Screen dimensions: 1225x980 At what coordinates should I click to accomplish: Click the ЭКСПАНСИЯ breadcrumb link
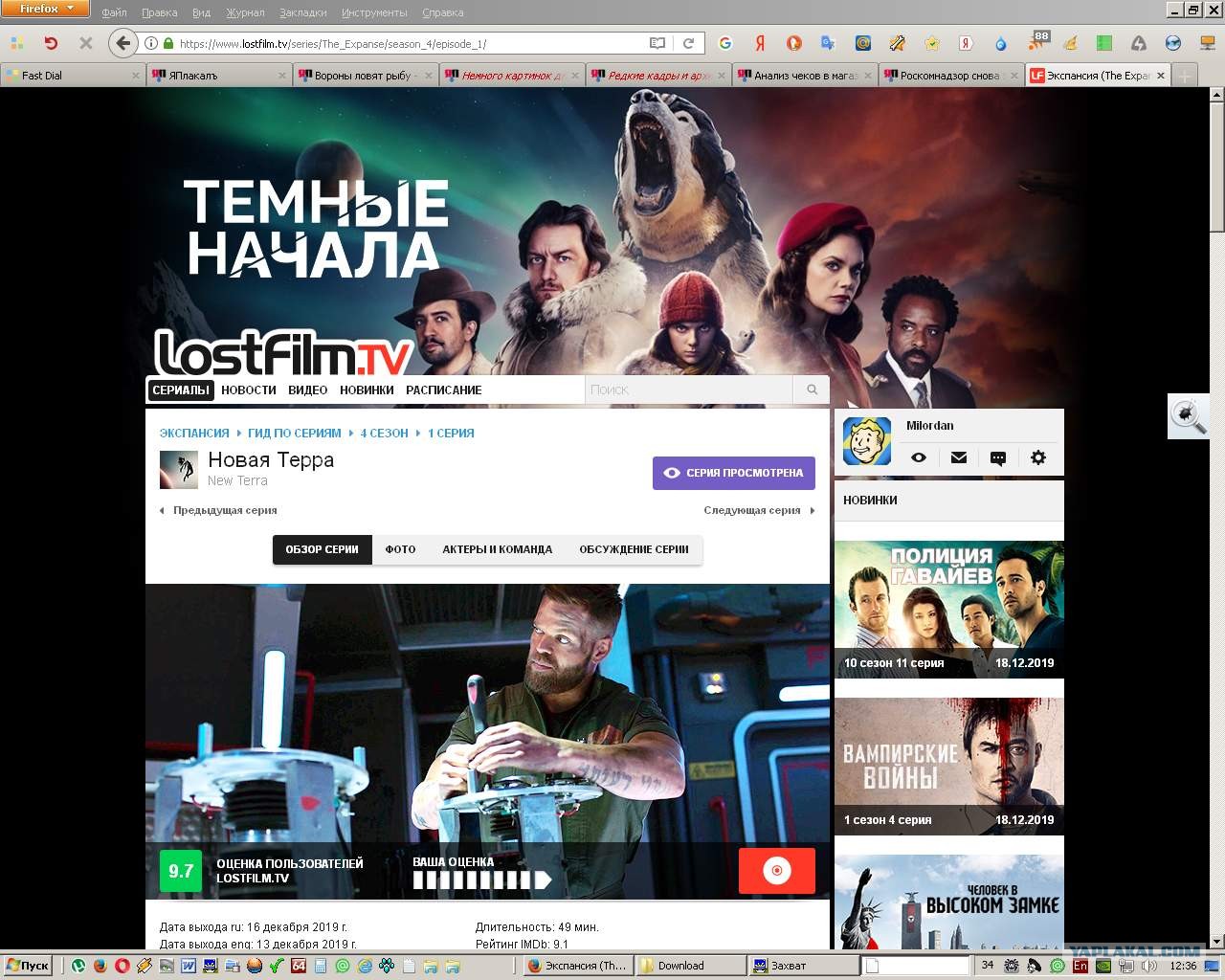coord(194,434)
